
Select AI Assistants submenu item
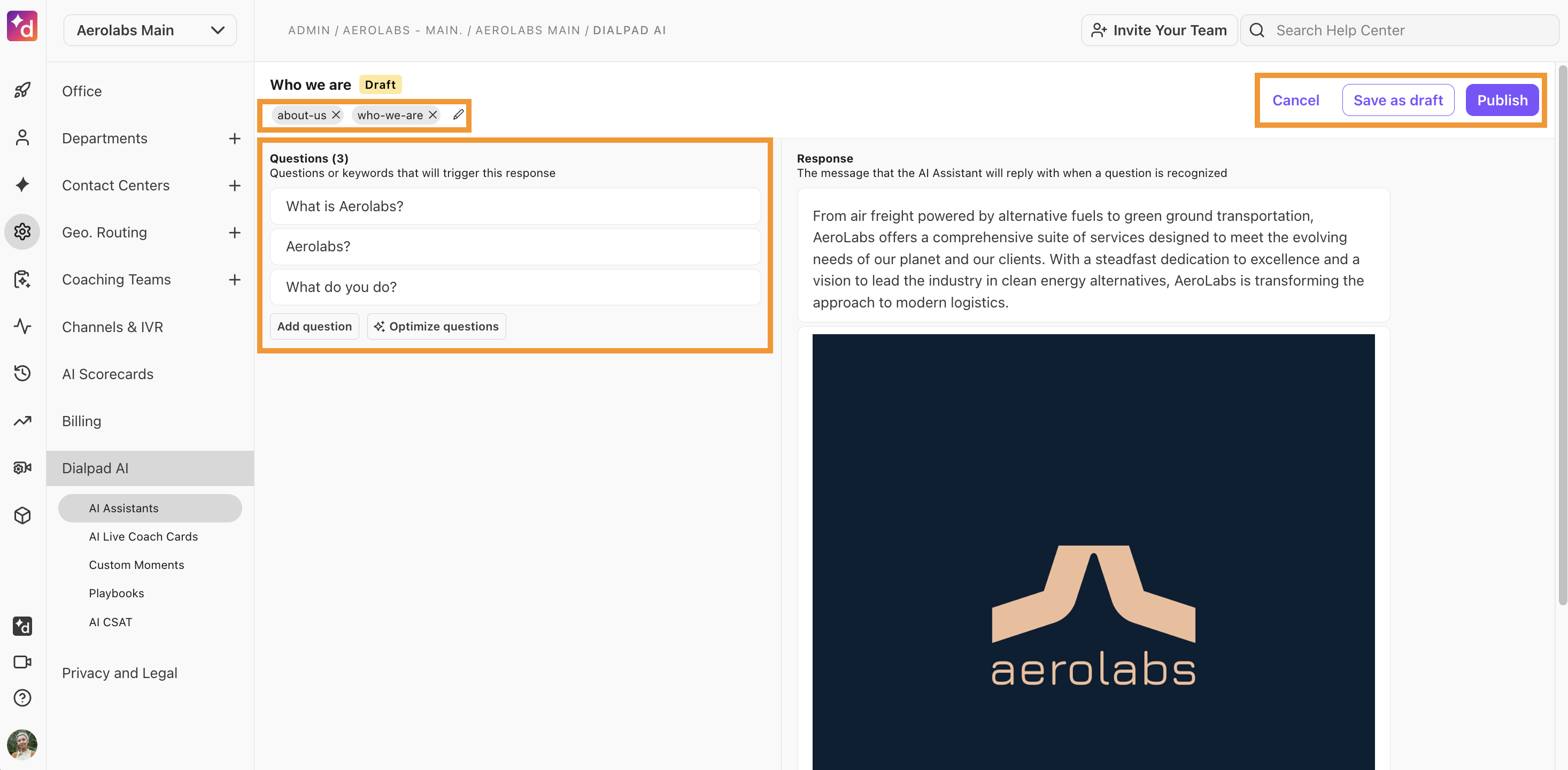(150, 509)
